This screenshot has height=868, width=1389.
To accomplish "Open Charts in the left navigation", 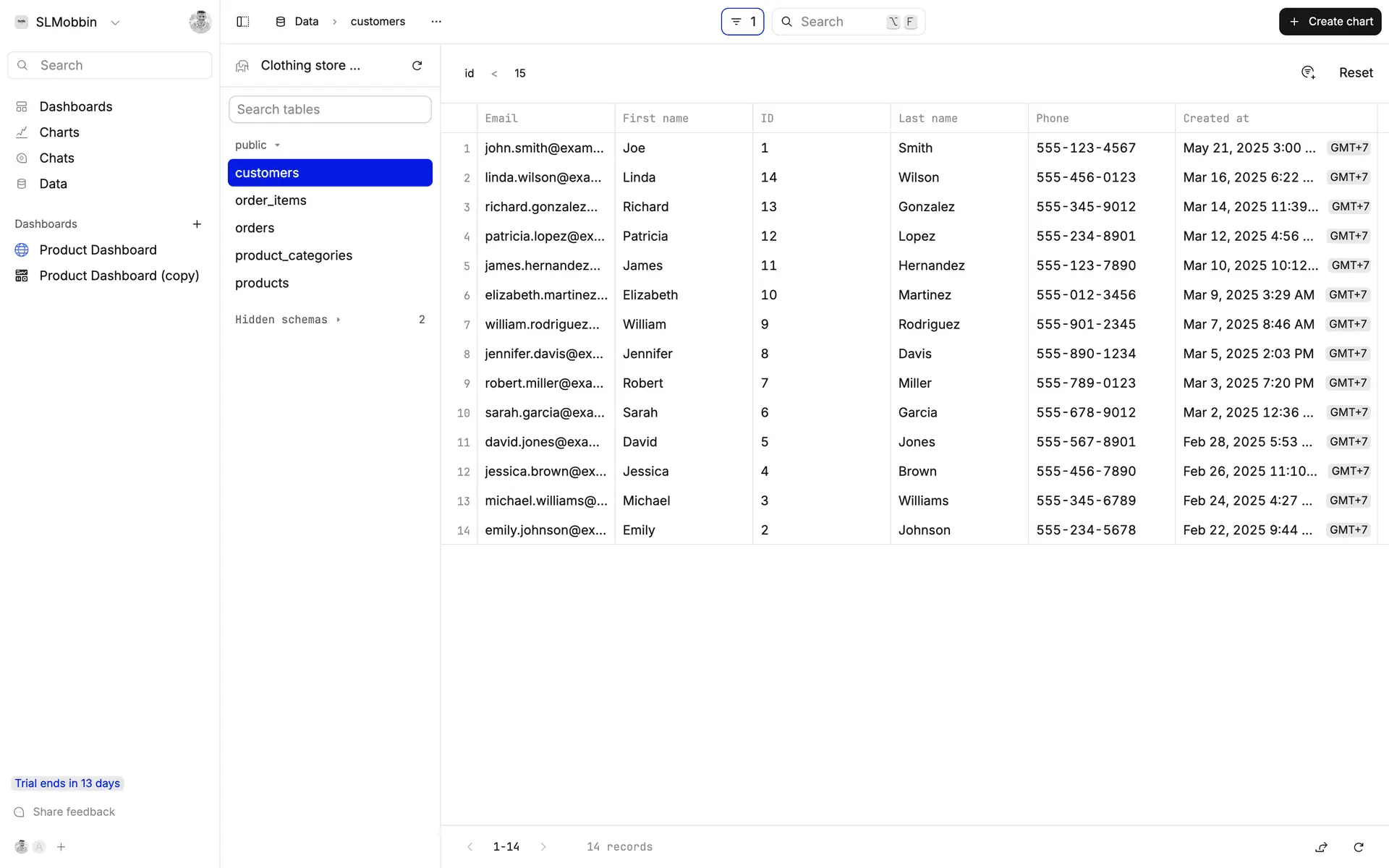I will tap(59, 132).
